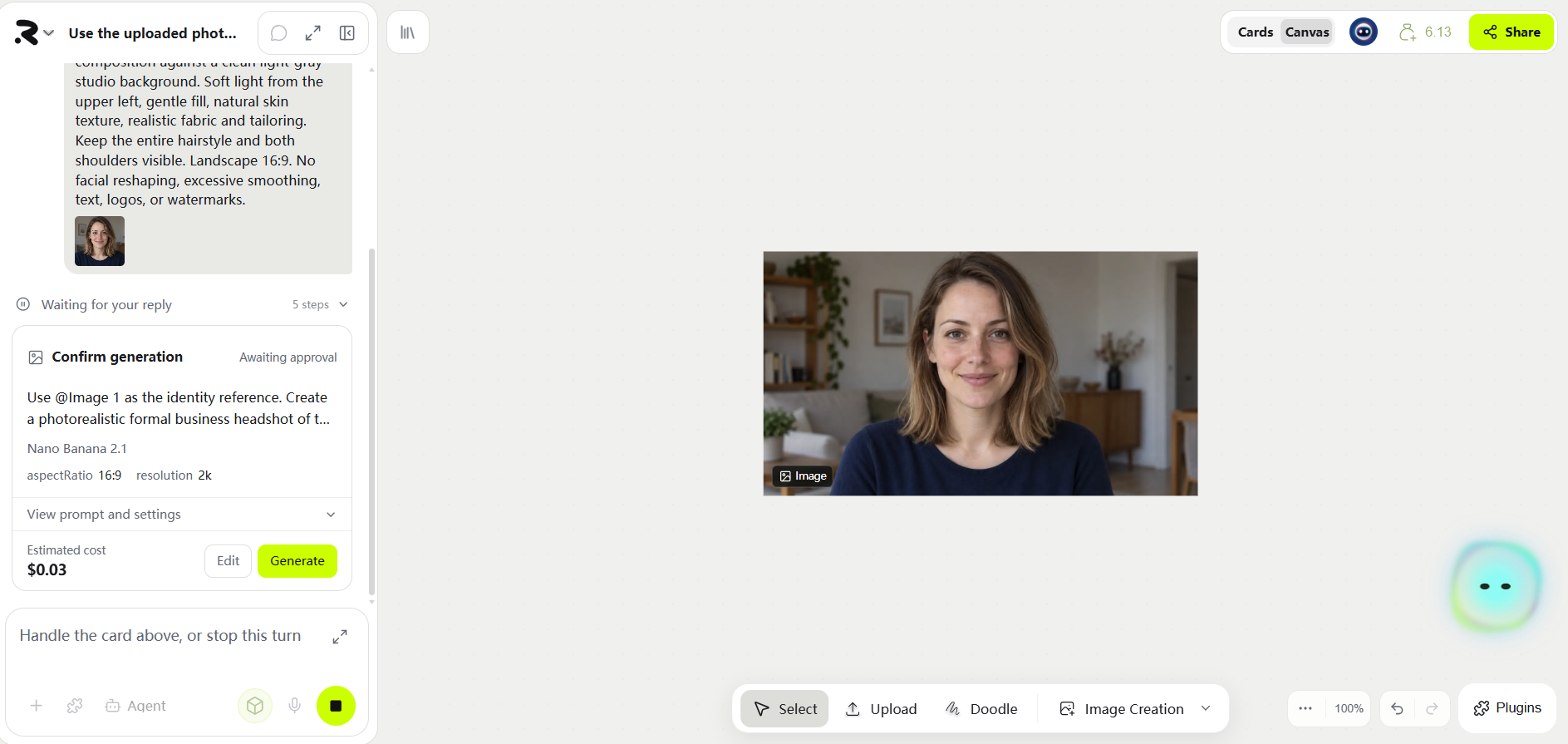Click the Nano Banana 2.1 model text

tap(77, 449)
